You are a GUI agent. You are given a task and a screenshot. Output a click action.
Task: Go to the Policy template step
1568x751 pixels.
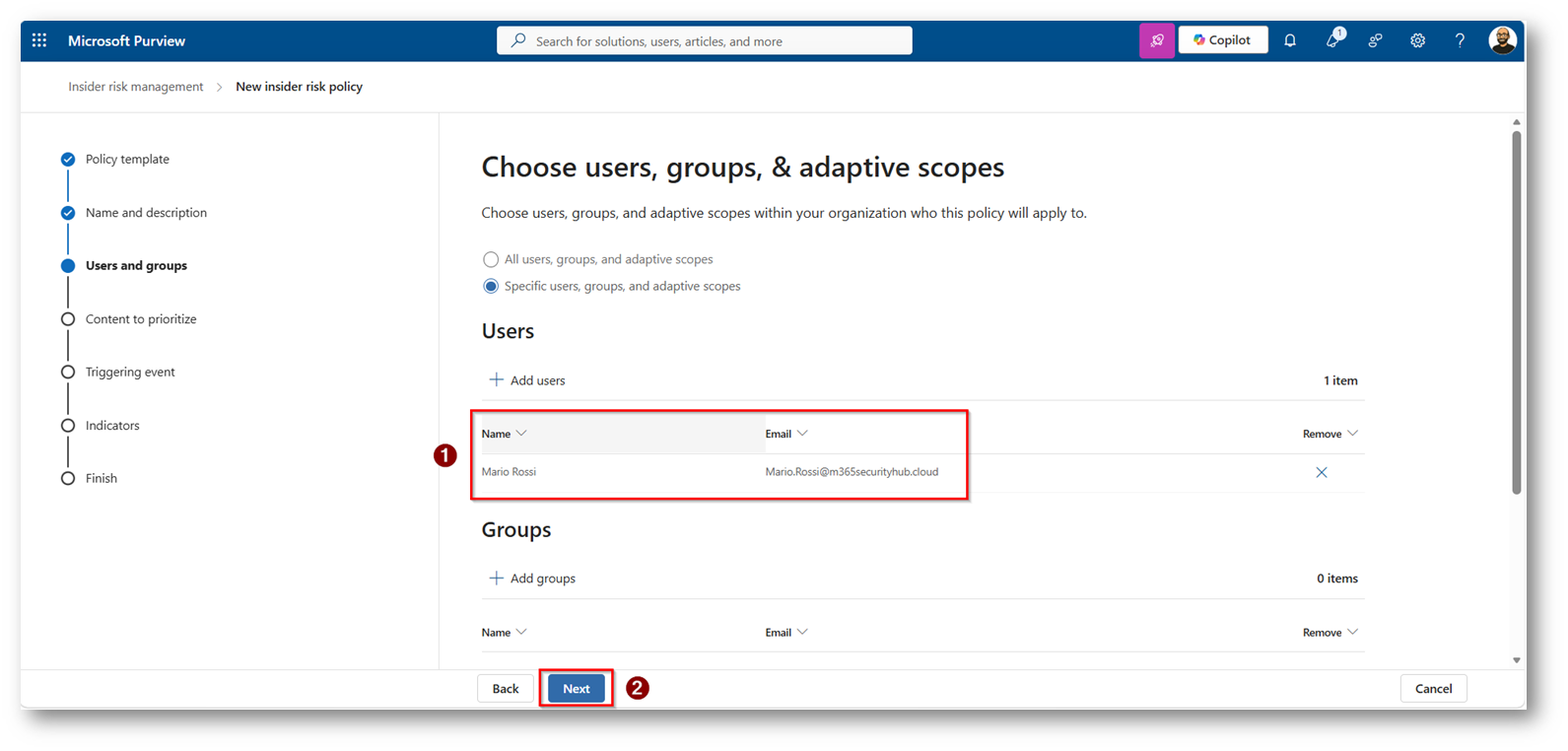tap(126, 159)
